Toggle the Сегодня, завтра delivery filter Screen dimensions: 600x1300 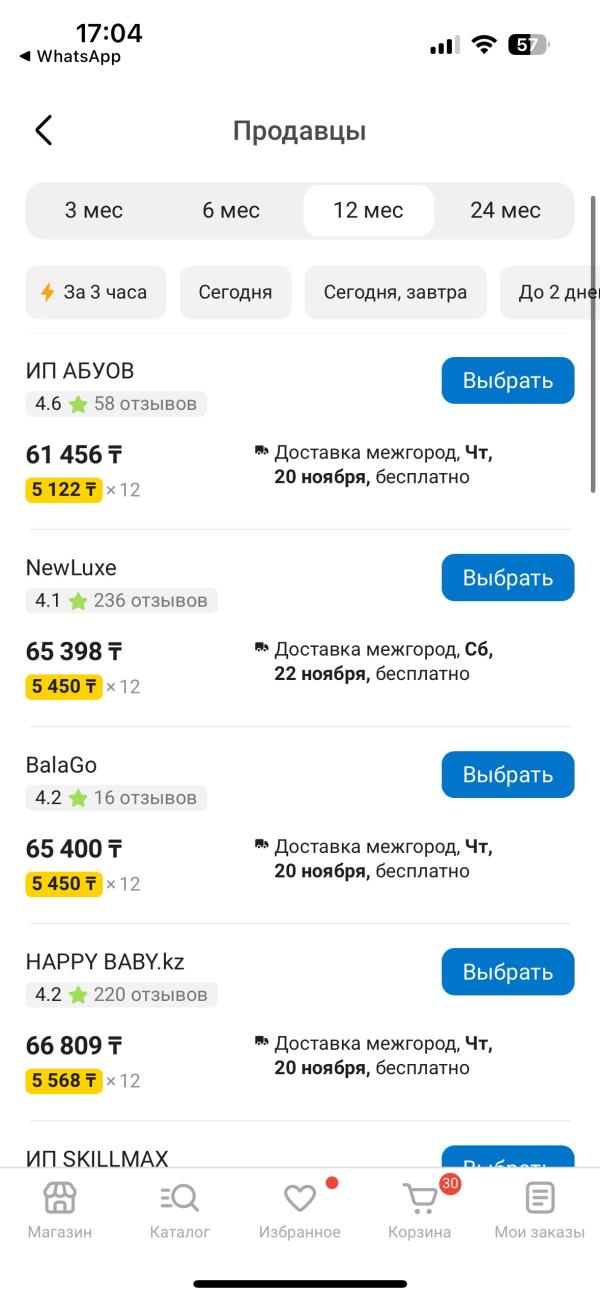tap(395, 292)
